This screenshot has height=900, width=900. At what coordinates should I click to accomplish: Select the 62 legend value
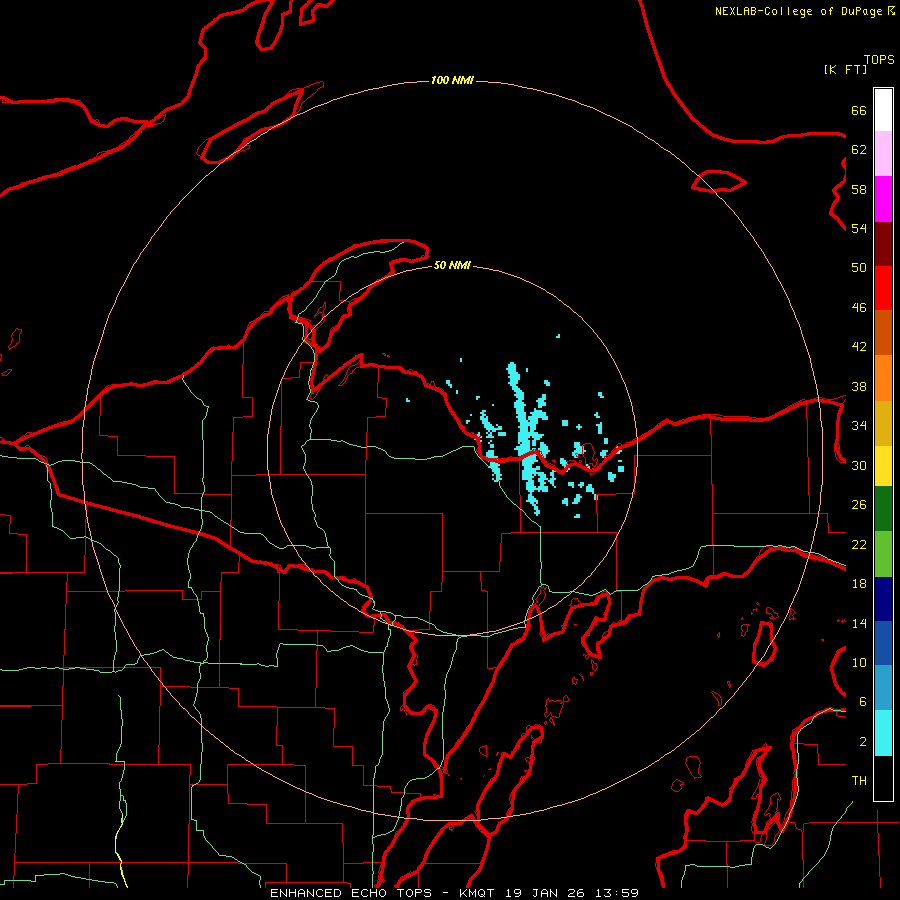859,149
